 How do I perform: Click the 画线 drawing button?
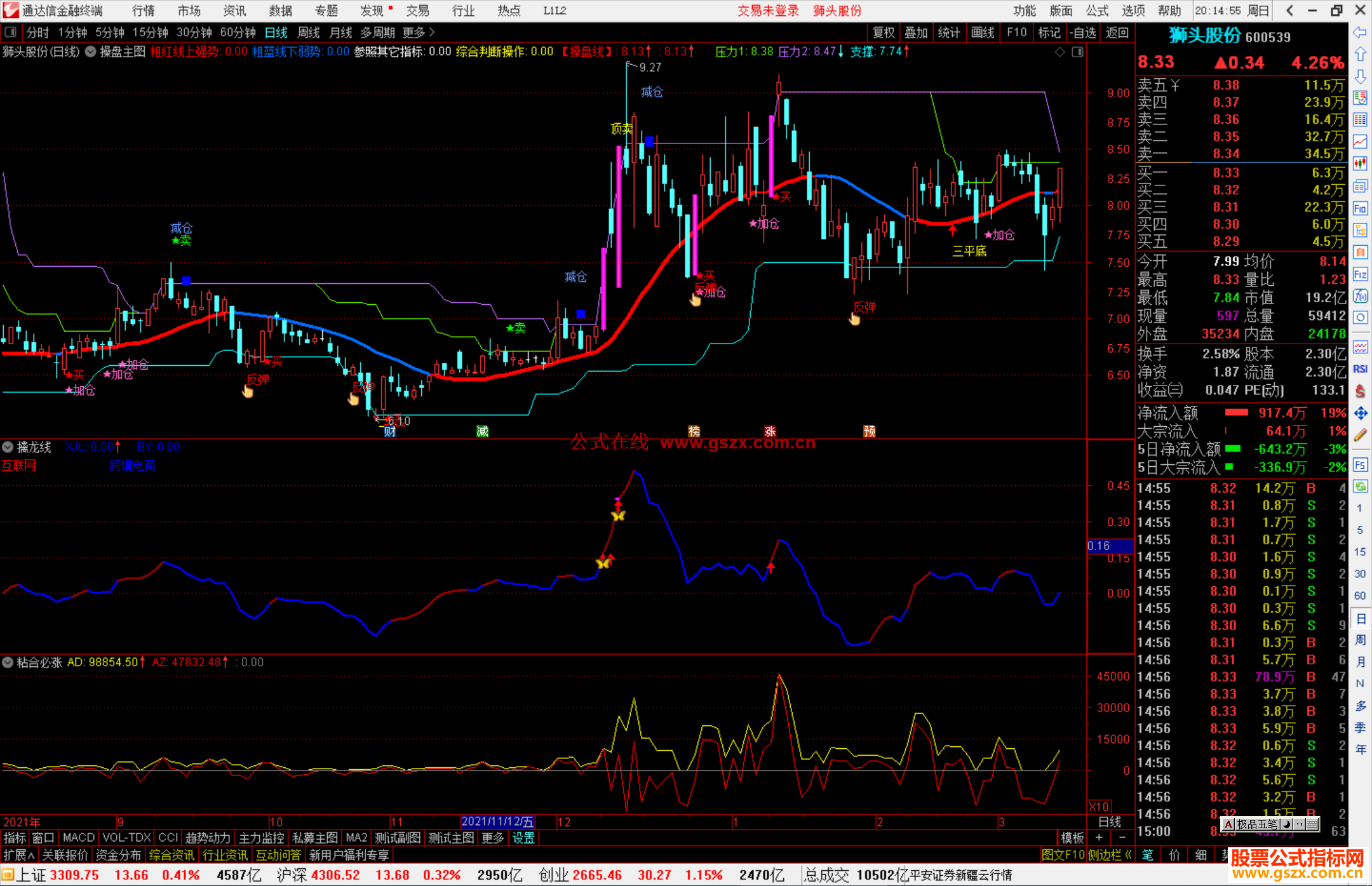(983, 32)
